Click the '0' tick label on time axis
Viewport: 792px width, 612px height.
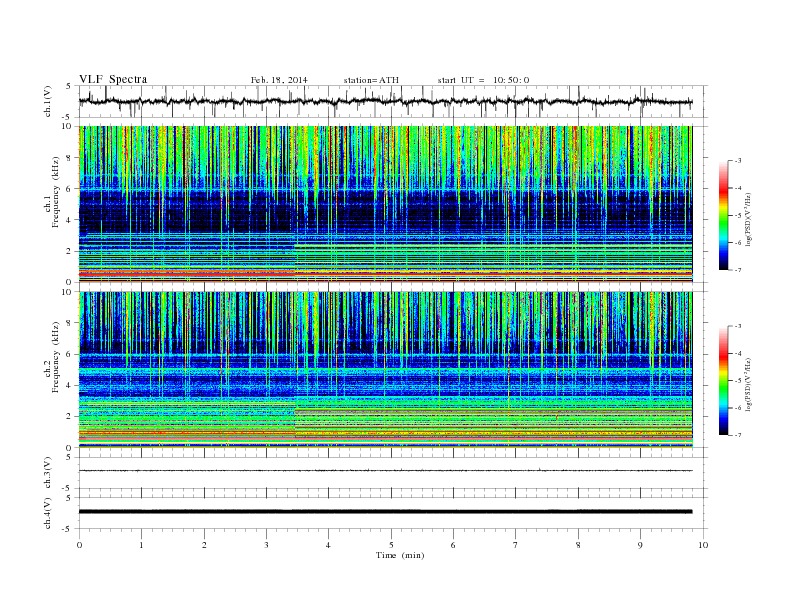point(79,545)
